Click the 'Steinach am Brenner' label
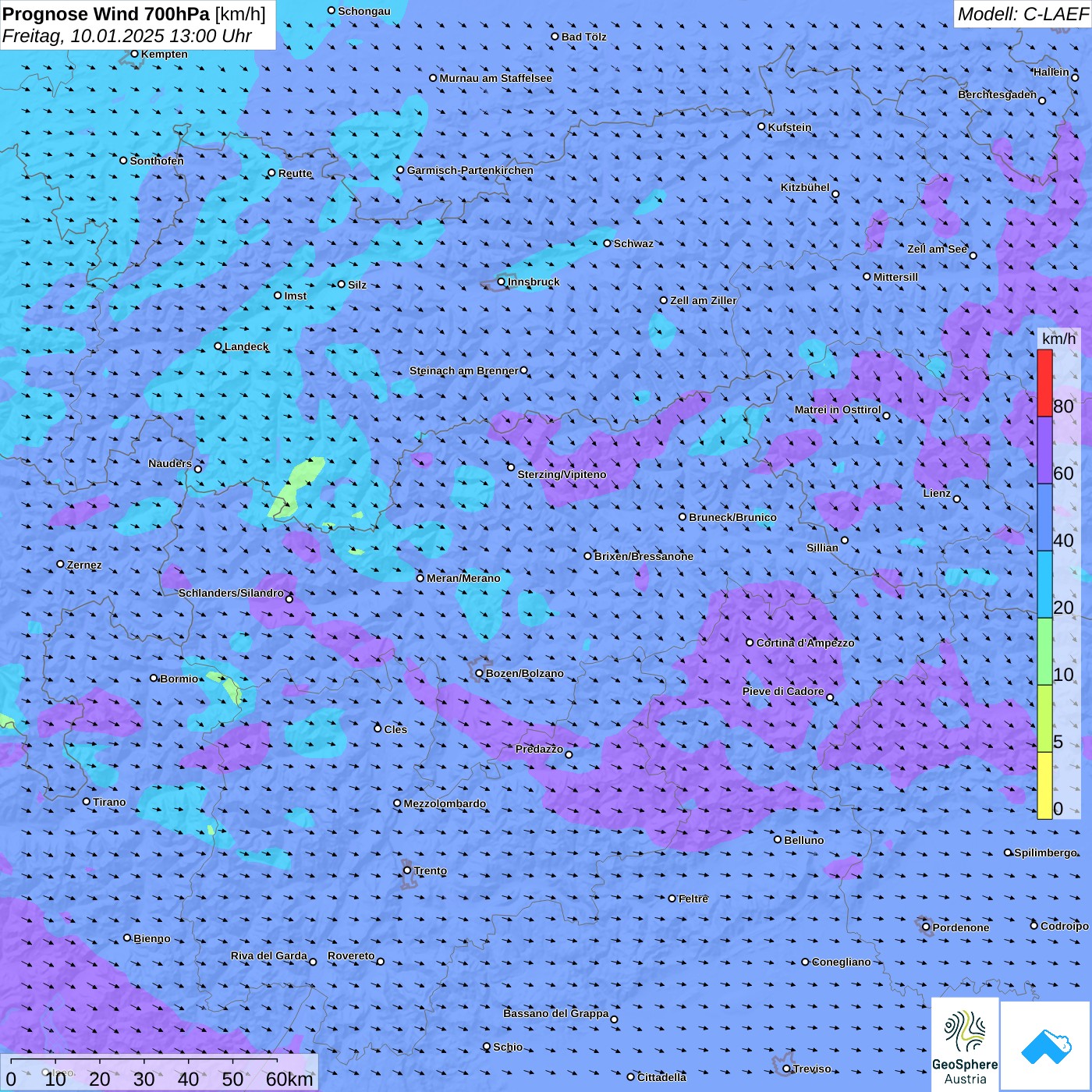The height and width of the screenshot is (1092, 1092). point(464,370)
